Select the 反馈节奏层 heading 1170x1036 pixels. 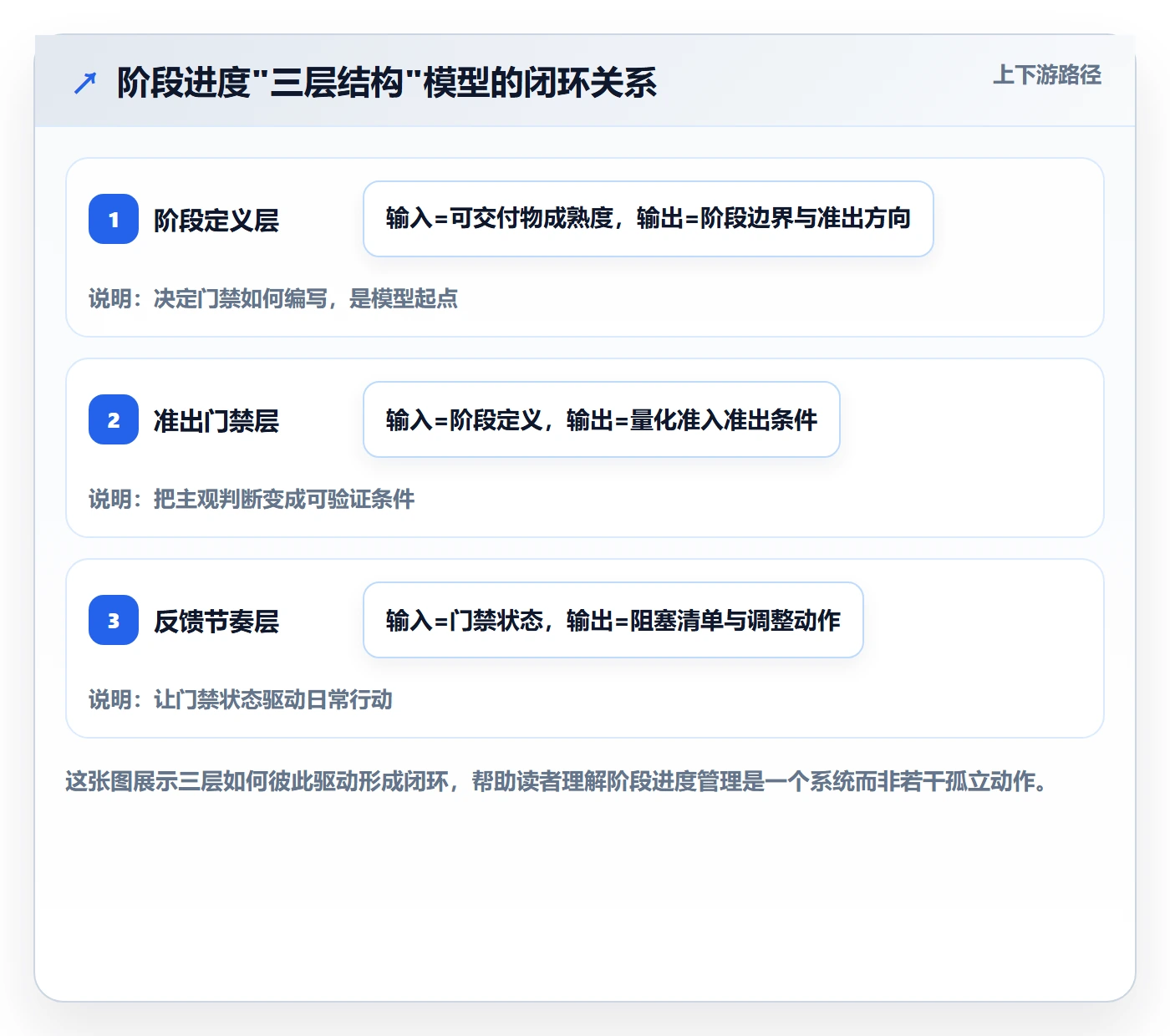[x=216, y=622]
